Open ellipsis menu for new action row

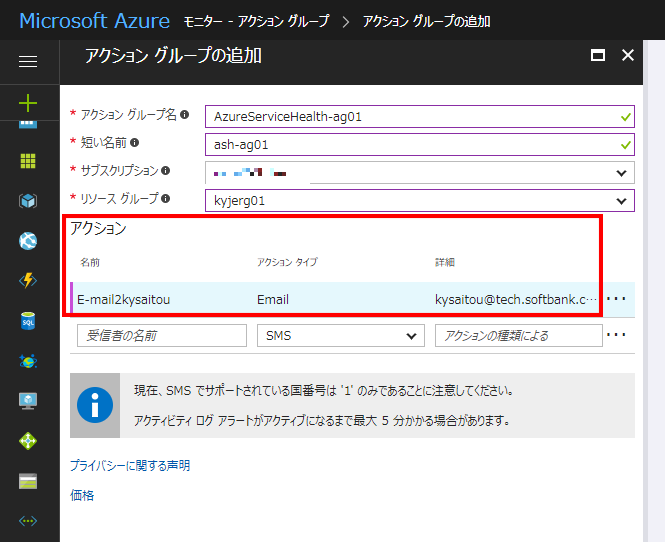tap(616, 335)
